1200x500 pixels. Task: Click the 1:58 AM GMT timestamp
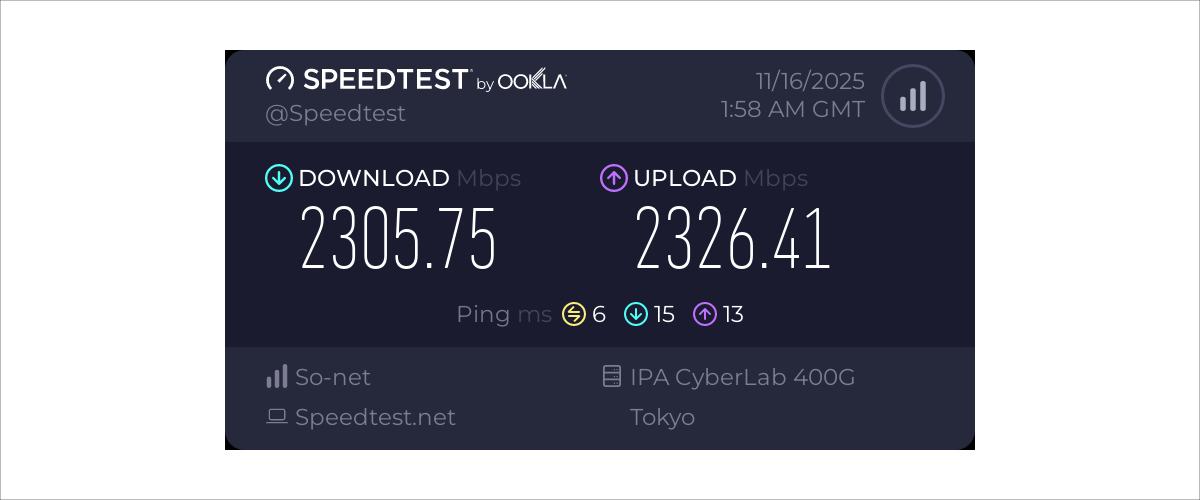pyautogui.click(x=792, y=109)
